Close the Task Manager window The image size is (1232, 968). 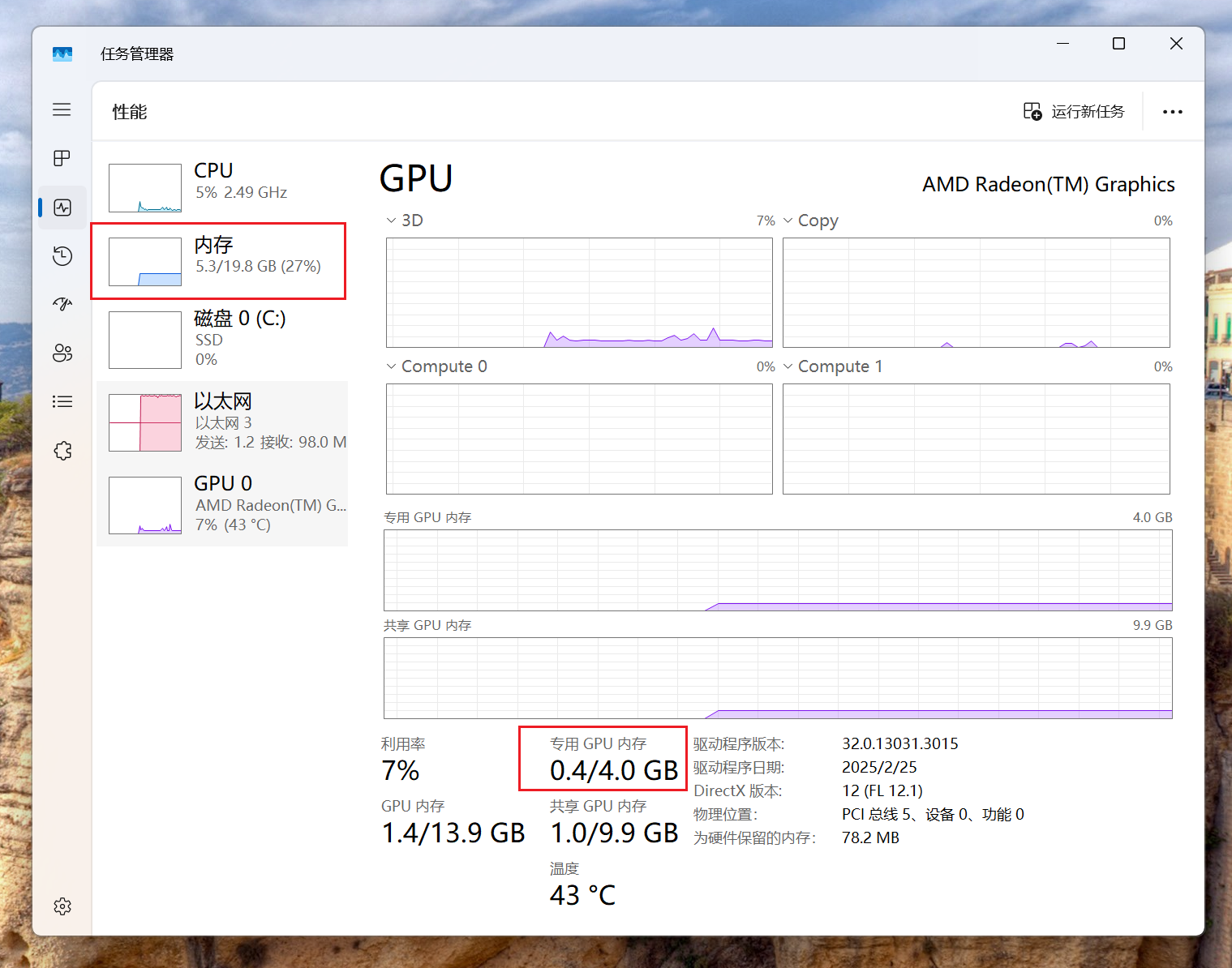tap(1176, 44)
